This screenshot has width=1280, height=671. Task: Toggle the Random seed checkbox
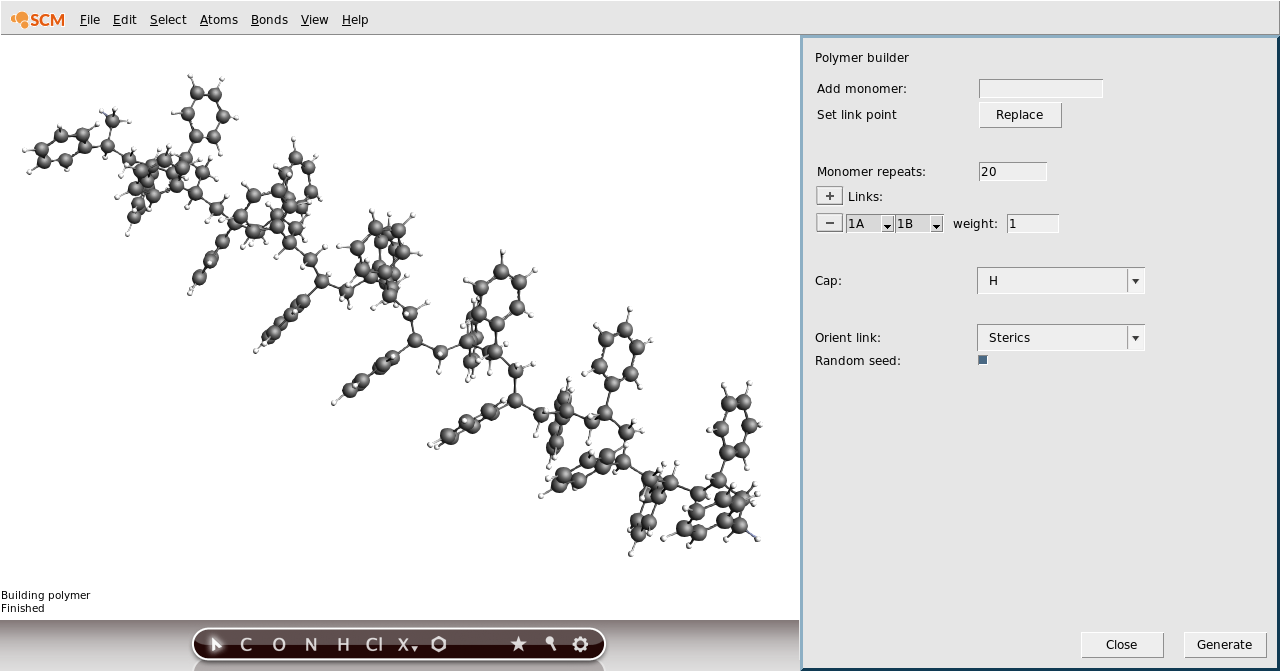(982, 359)
